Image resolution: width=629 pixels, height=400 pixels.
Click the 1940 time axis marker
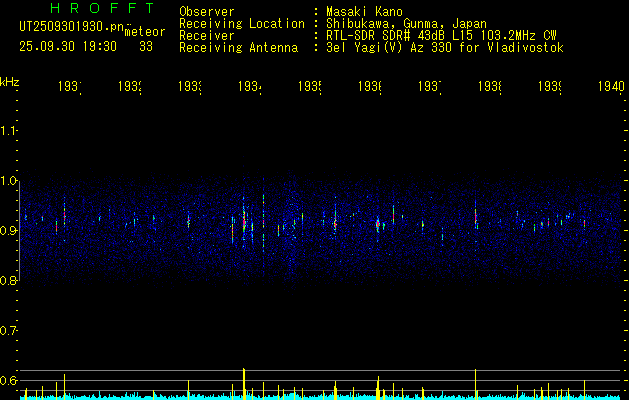(x=611, y=86)
